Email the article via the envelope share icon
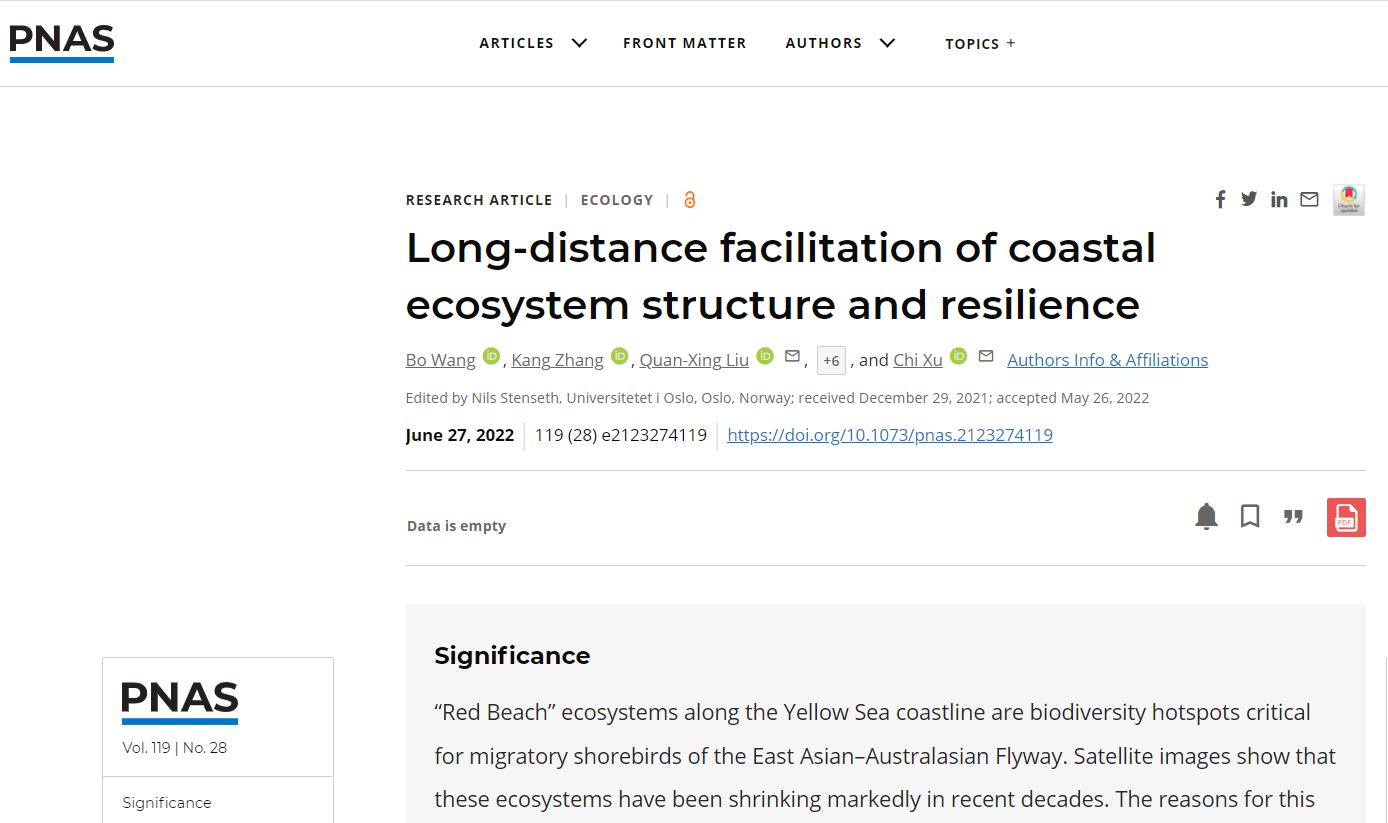This screenshot has height=823, width=1388. [x=1309, y=199]
